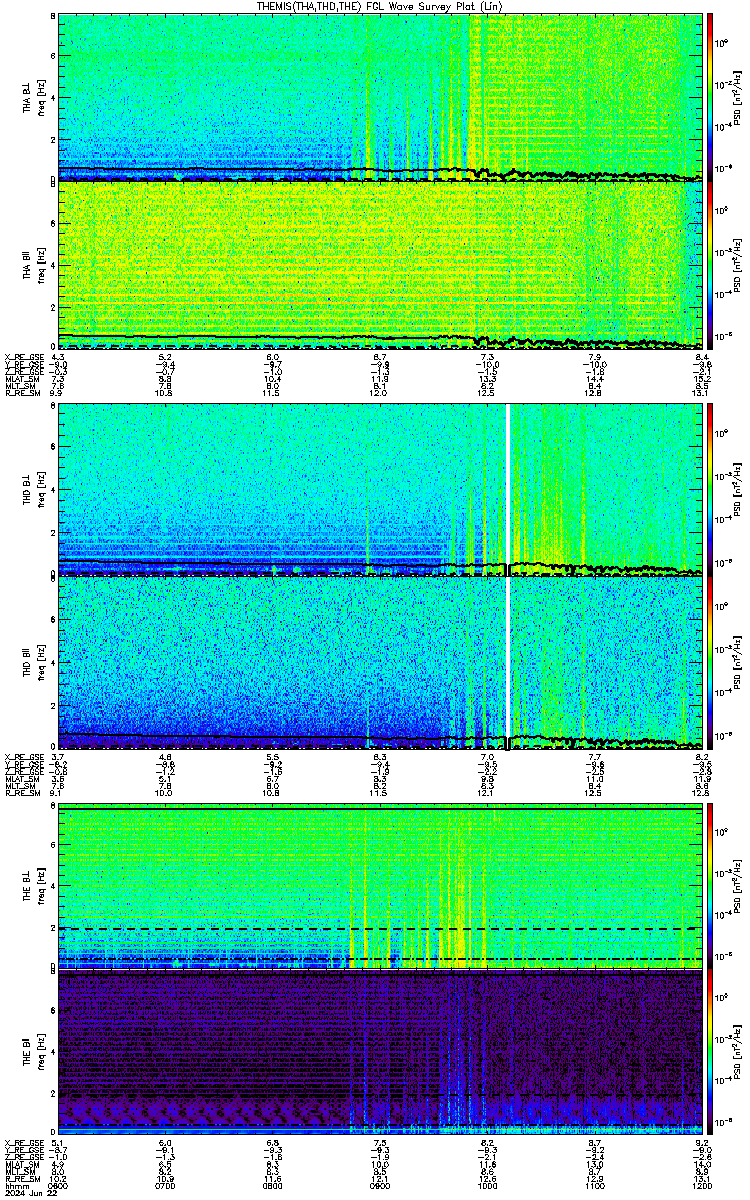Screen dimensions: 750x1200
Task: Click the 0800 time tick label
Action: [x=272, y=1187]
